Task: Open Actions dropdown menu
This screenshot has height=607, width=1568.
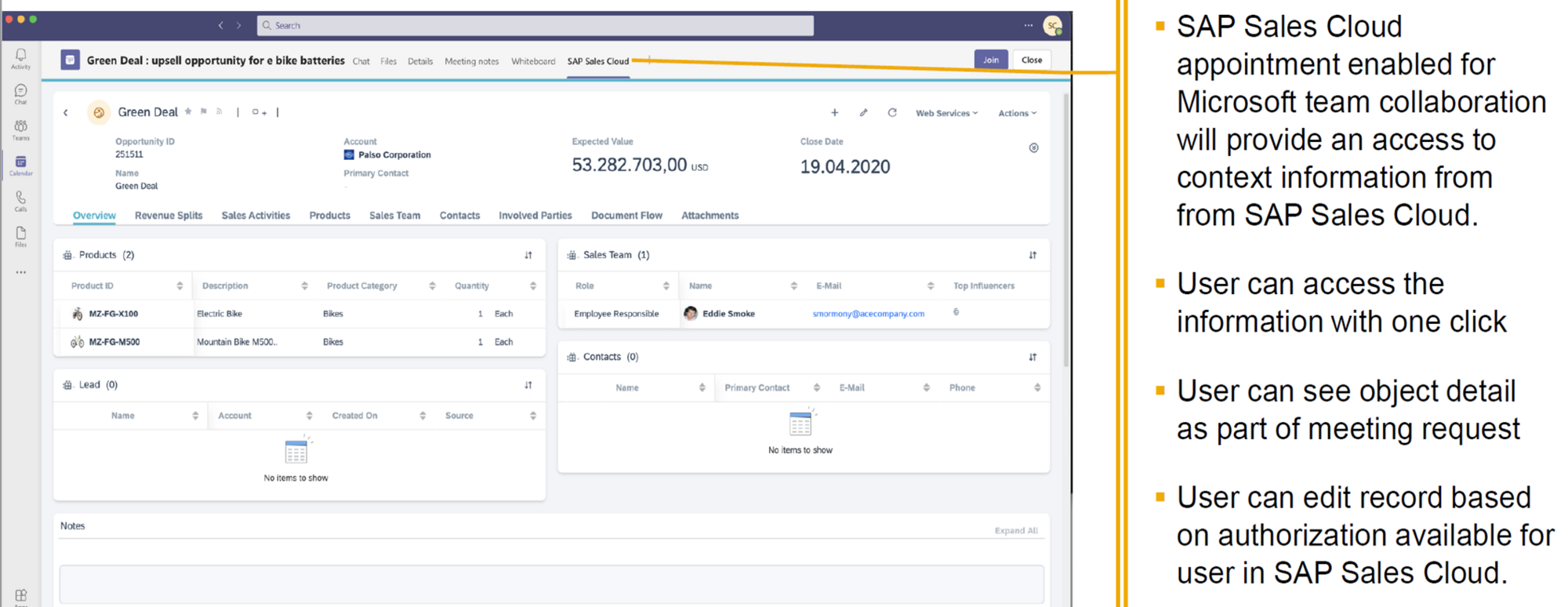Action: tap(1017, 113)
